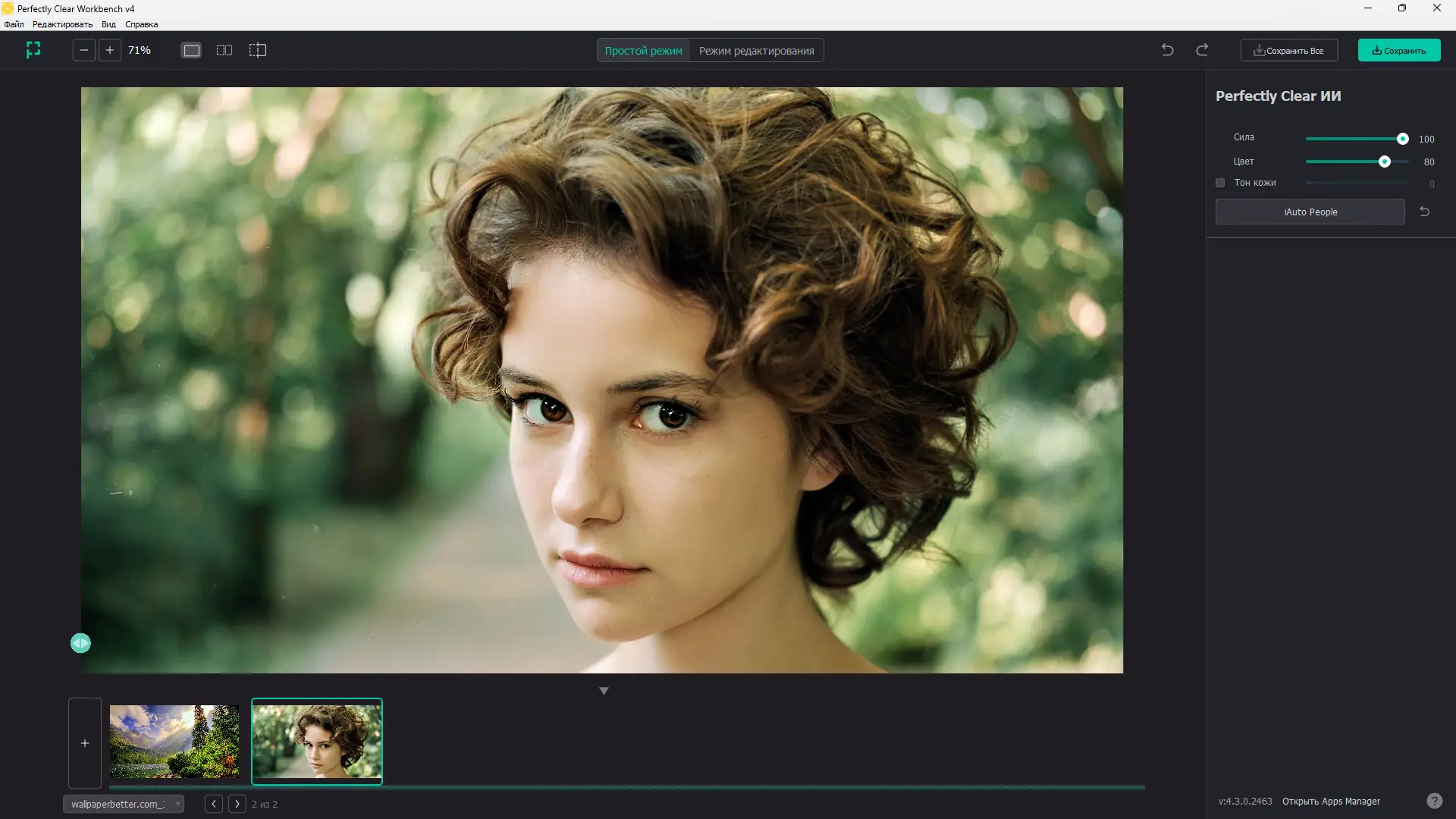Click the before/after compare handle
Viewport: 1456px width, 819px height.
(x=80, y=643)
